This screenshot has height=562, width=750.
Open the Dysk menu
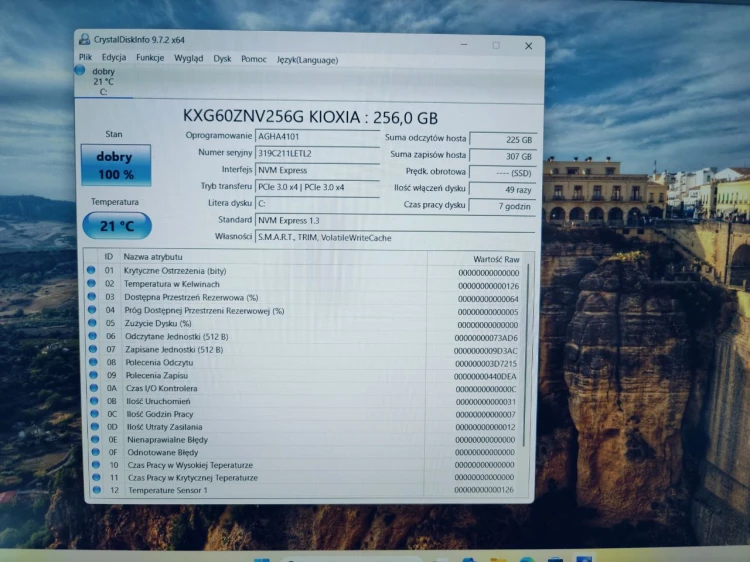222,59
